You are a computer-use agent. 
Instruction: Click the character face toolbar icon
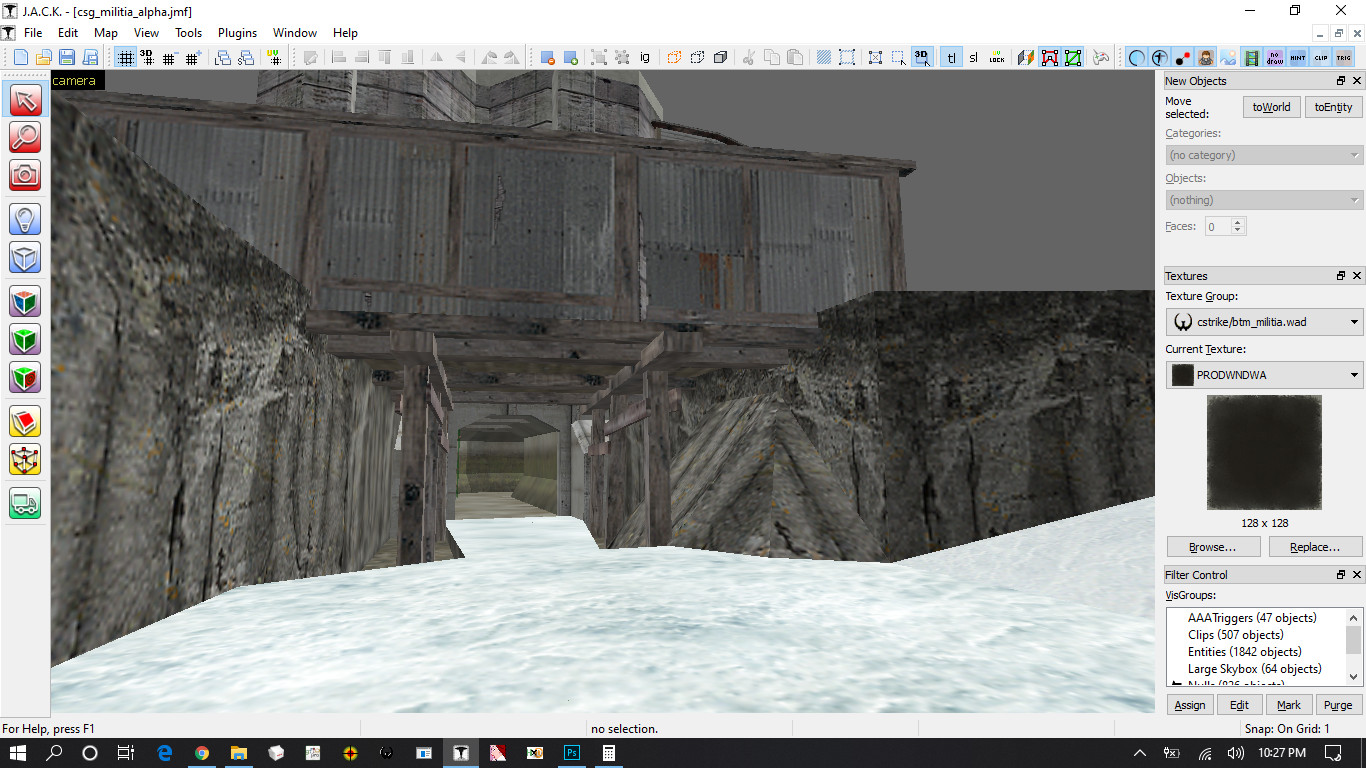click(x=1206, y=57)
